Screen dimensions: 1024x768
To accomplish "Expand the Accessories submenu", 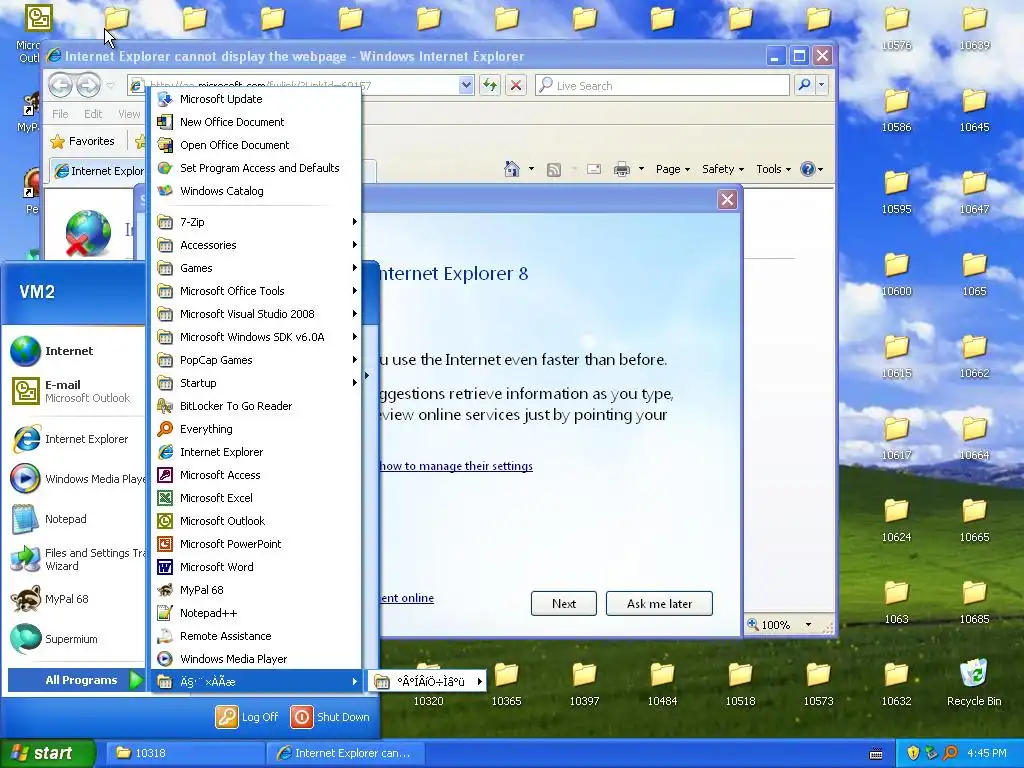I will [256, 245].
